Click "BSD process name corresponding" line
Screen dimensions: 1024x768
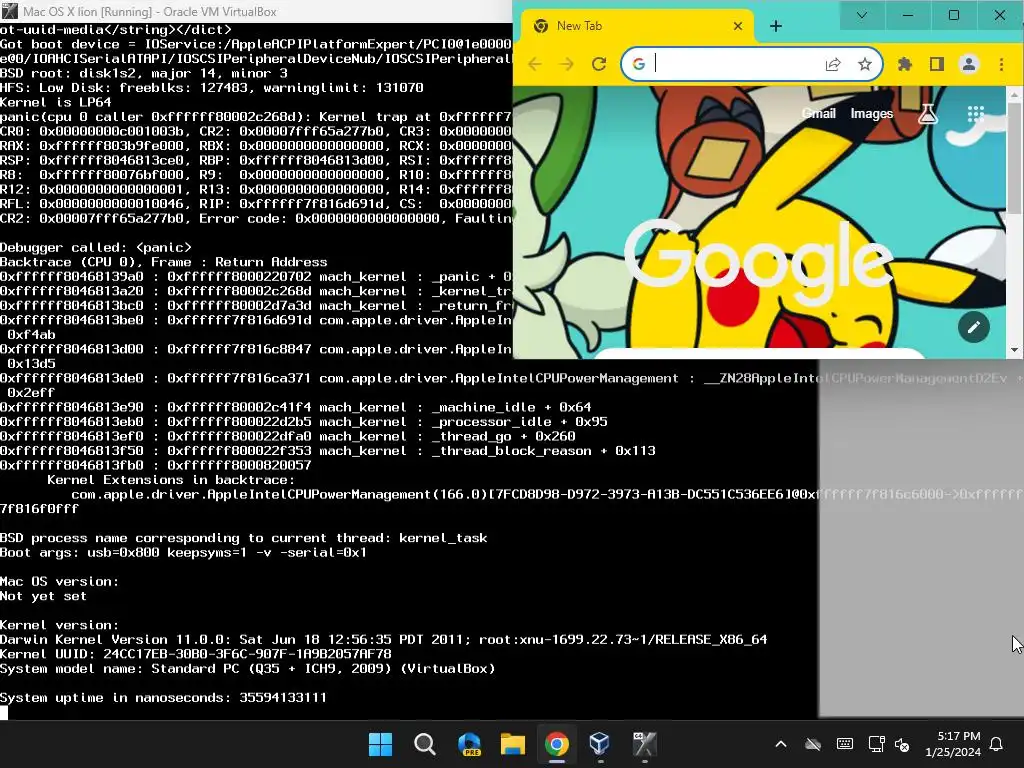244,538
